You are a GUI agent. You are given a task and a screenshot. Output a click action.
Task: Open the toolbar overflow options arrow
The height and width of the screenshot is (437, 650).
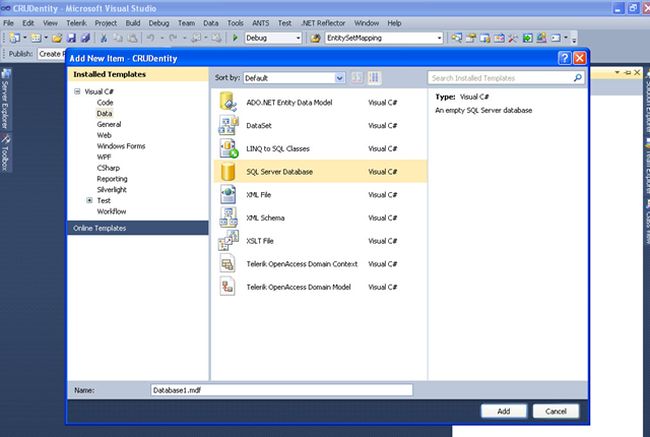pyautogui.click(x=574, y=38)
